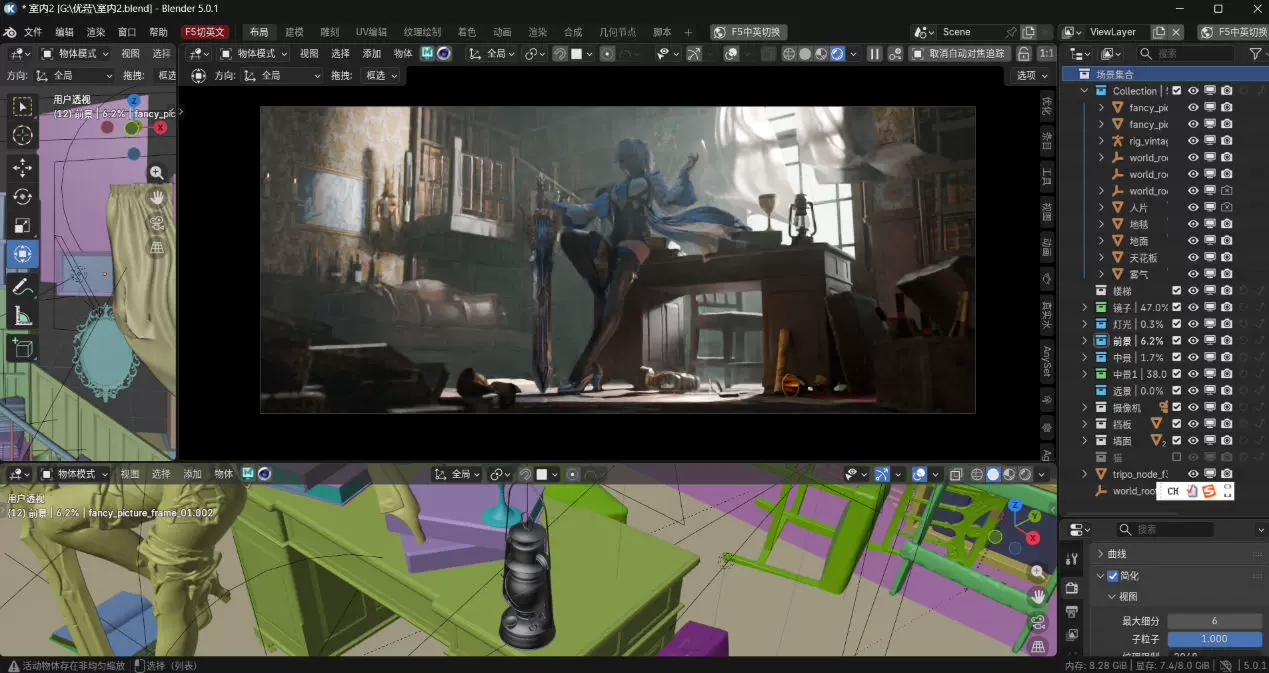This screenshot has height=673, width=1269.
Task: Select the Move tool in left toolbar
Action: 22,168
